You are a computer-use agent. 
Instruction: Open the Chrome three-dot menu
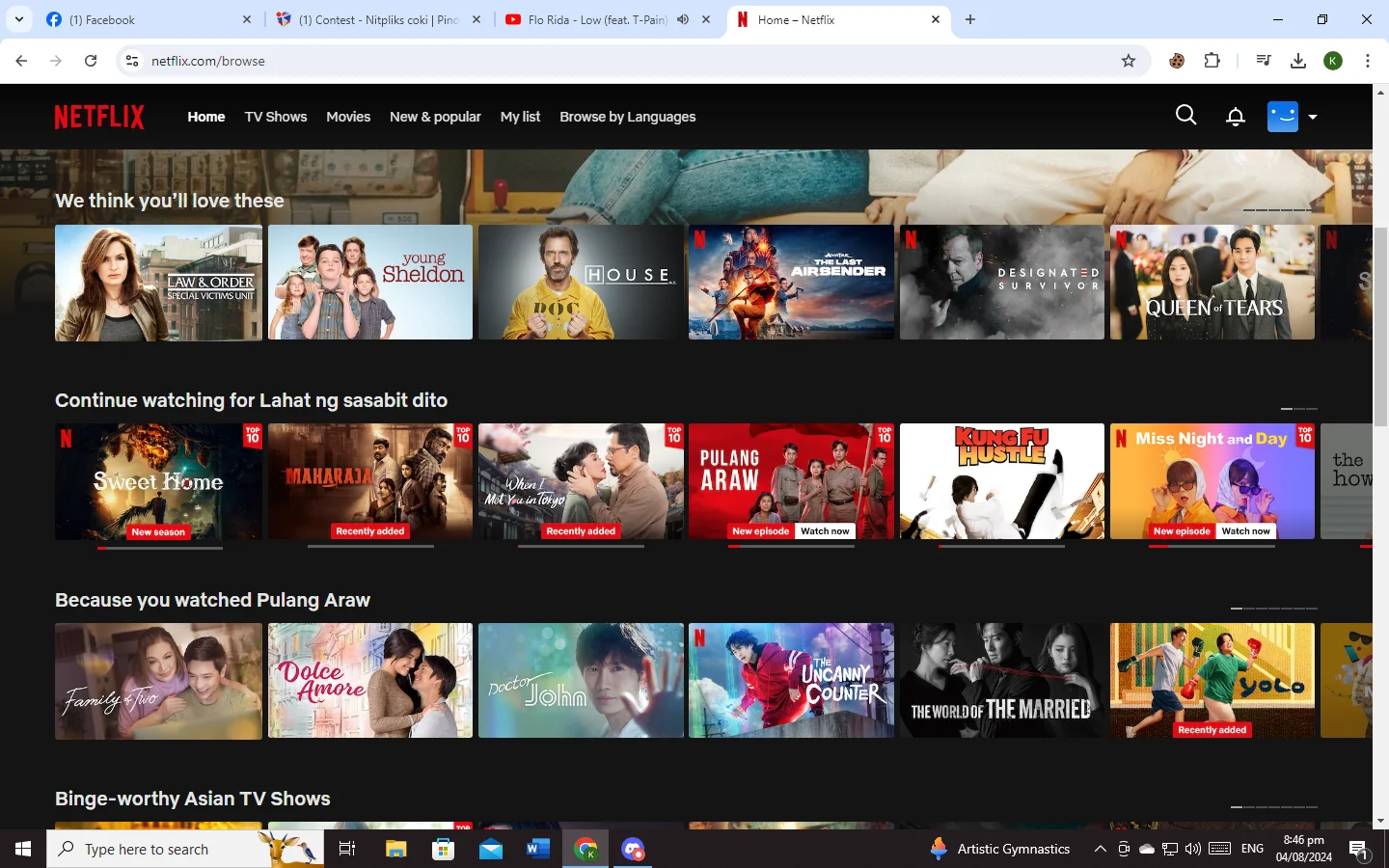point(1368,61)
